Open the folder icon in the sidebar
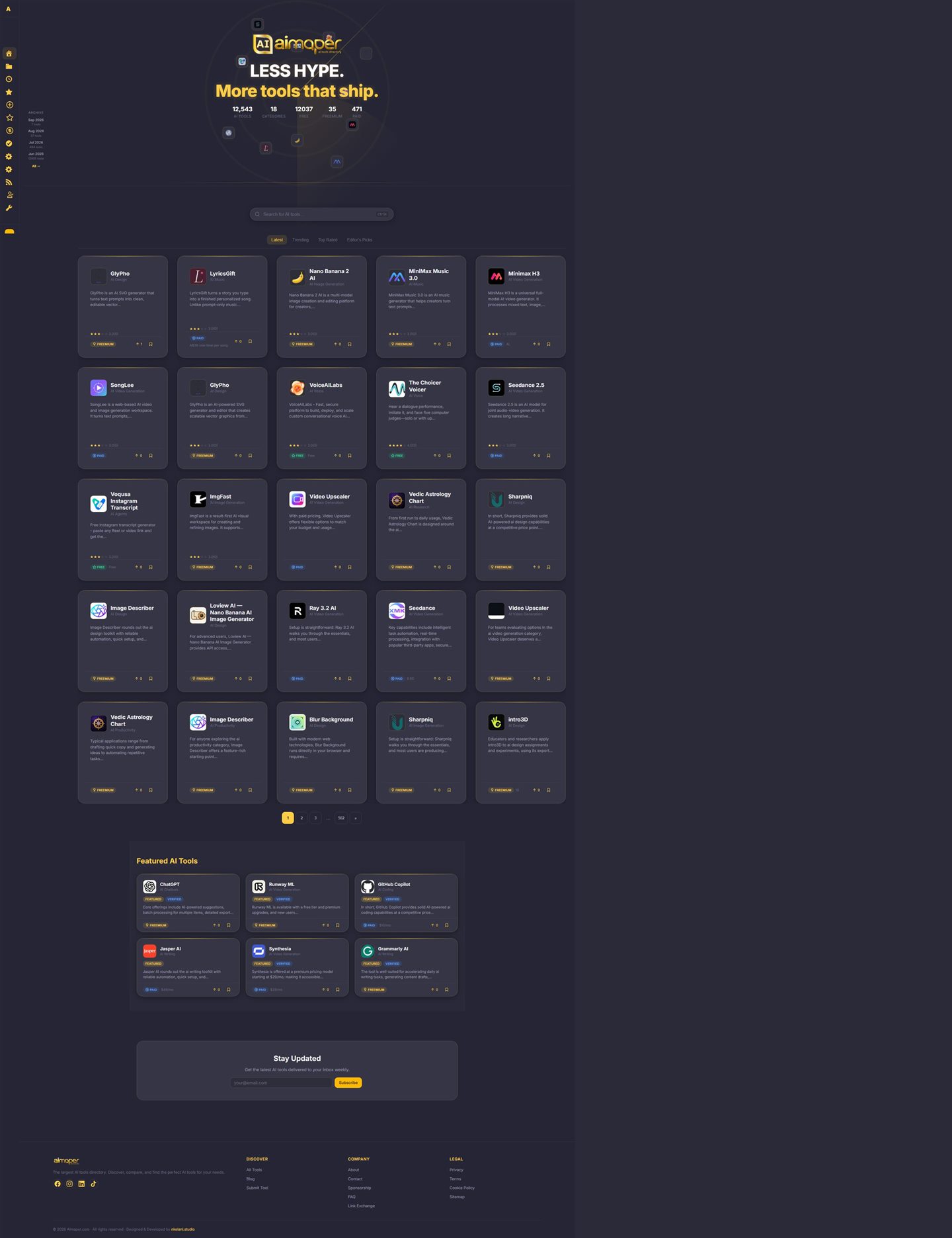Viewport: 952px width, 1238px height. (9, 66)
